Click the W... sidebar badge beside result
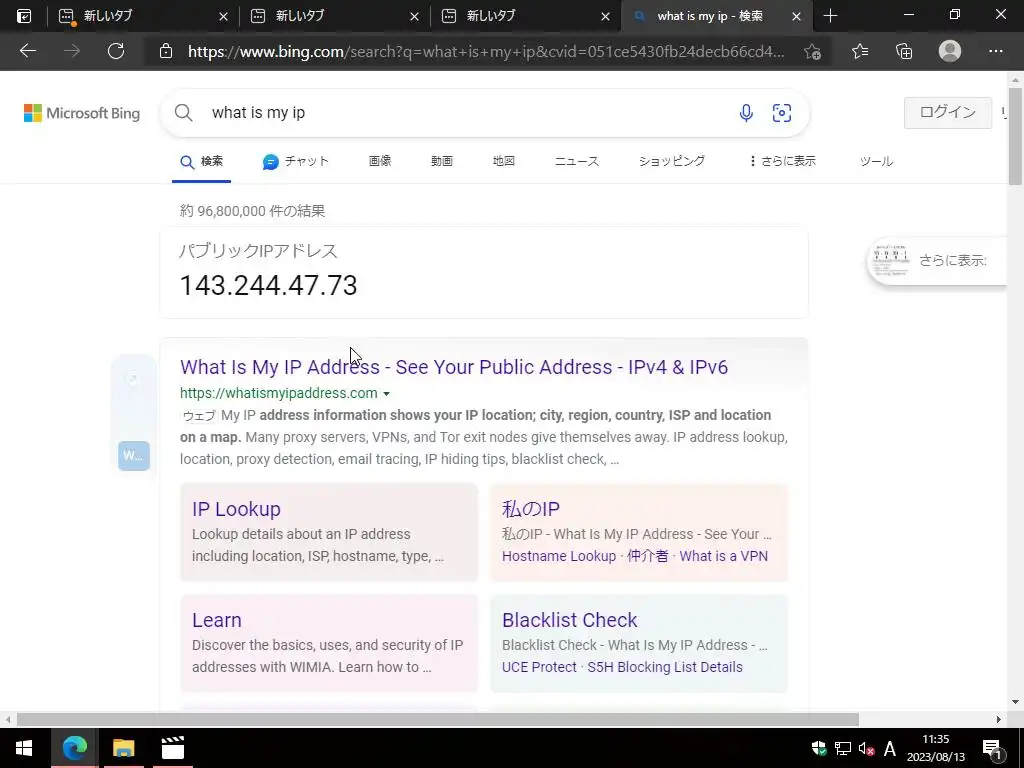1024x768 pixels. click(x=134, y=456)
